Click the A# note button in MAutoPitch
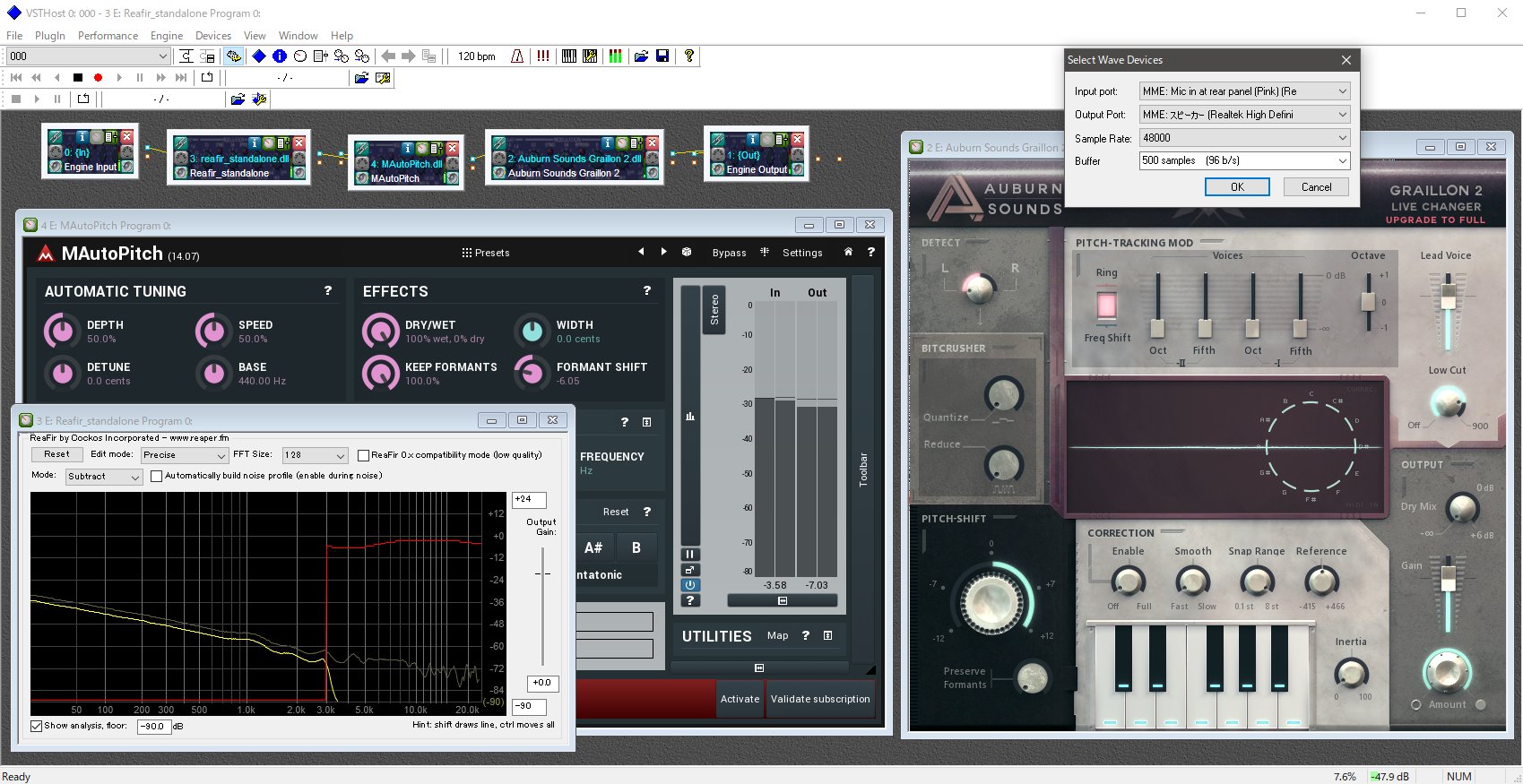The height and width of the screenshot is (784, 1523). point(593,547)
